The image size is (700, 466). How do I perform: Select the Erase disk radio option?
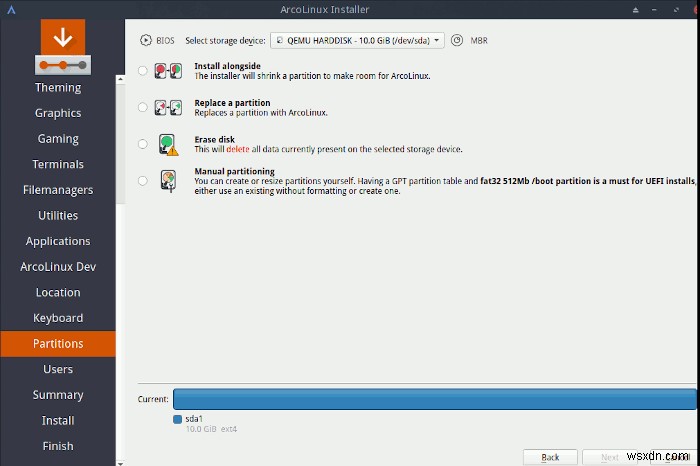[x=142, y=144]
